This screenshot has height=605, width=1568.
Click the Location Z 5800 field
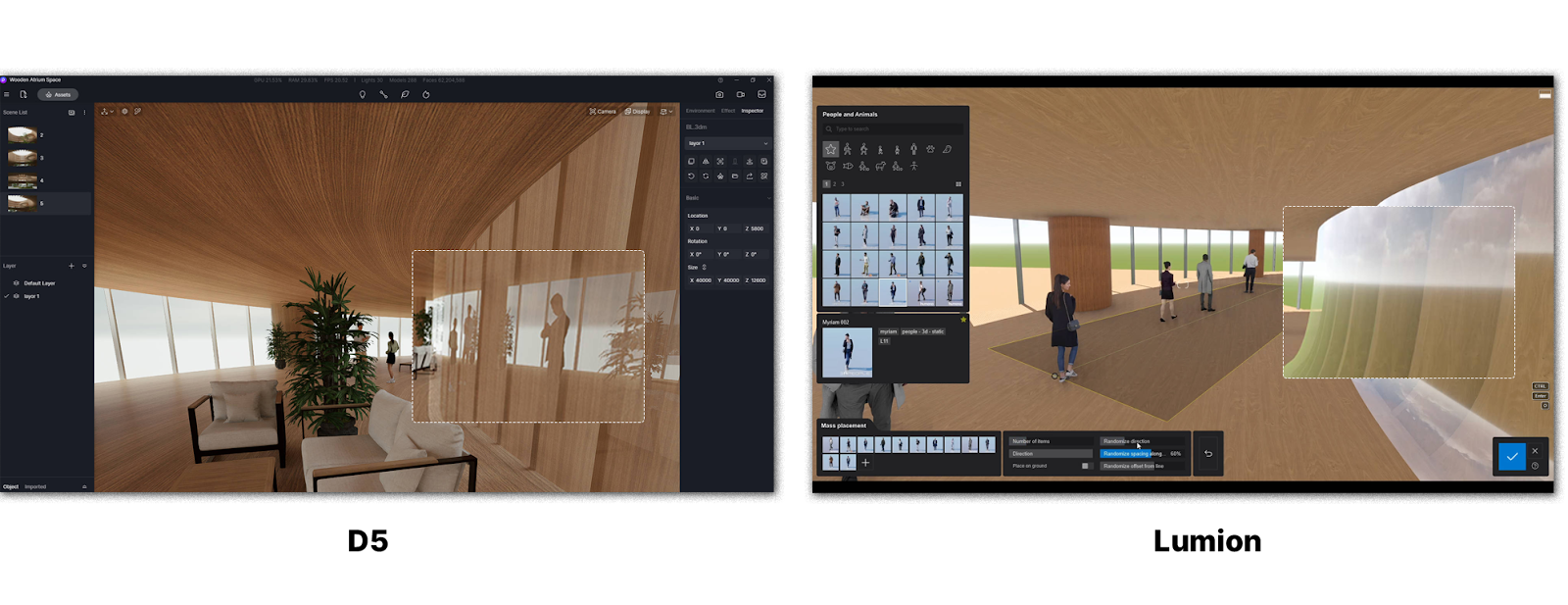[756, 228]
